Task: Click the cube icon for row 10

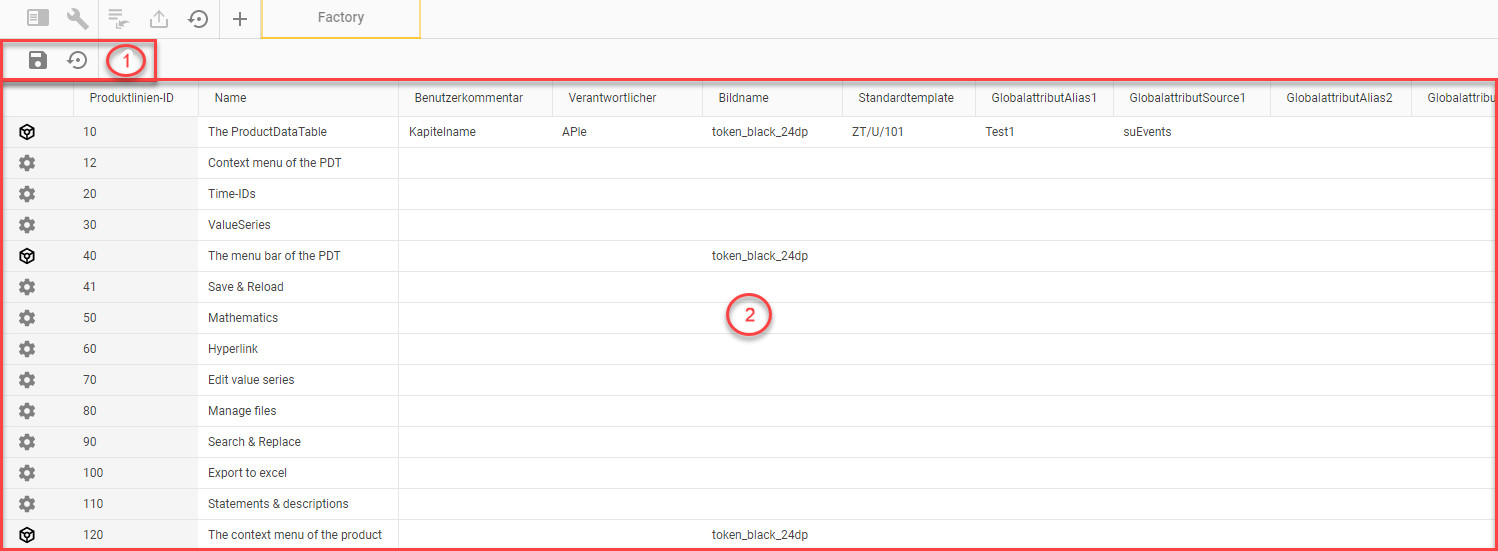Action: tap(28, 132)
